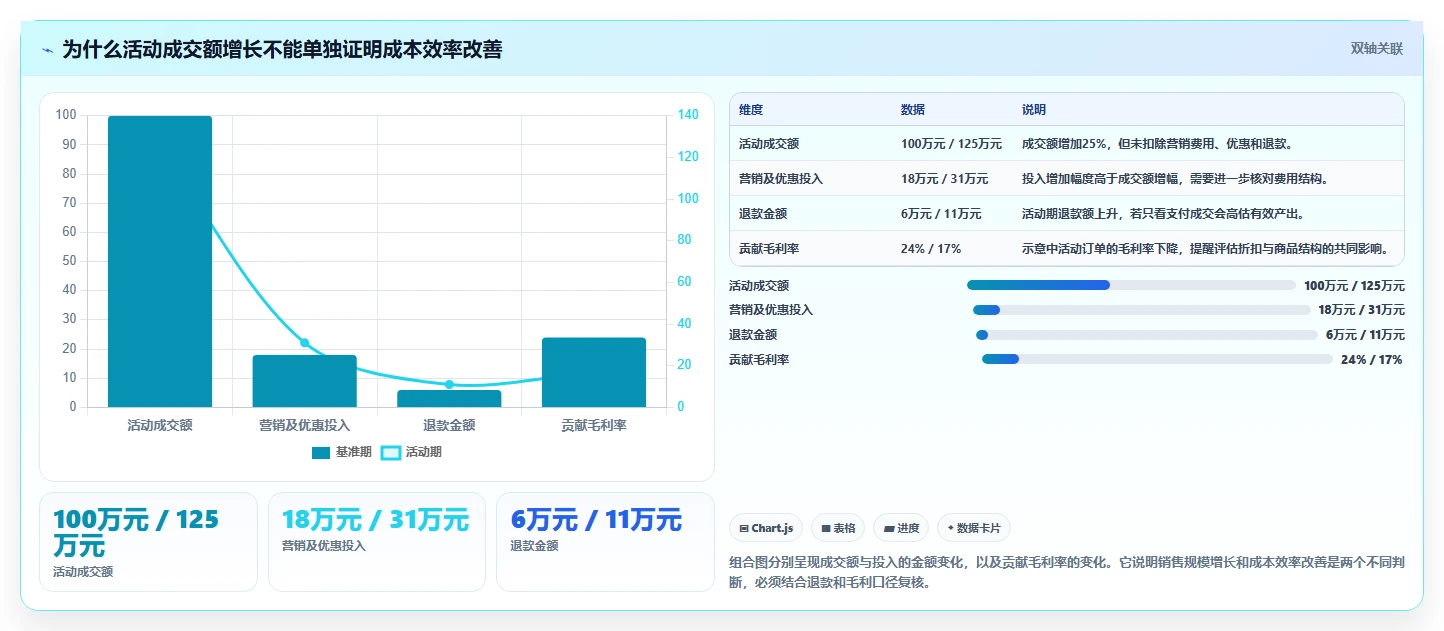Click the 维度 table column header
This screenshot has width=1444, height=631.
(751, 110)
